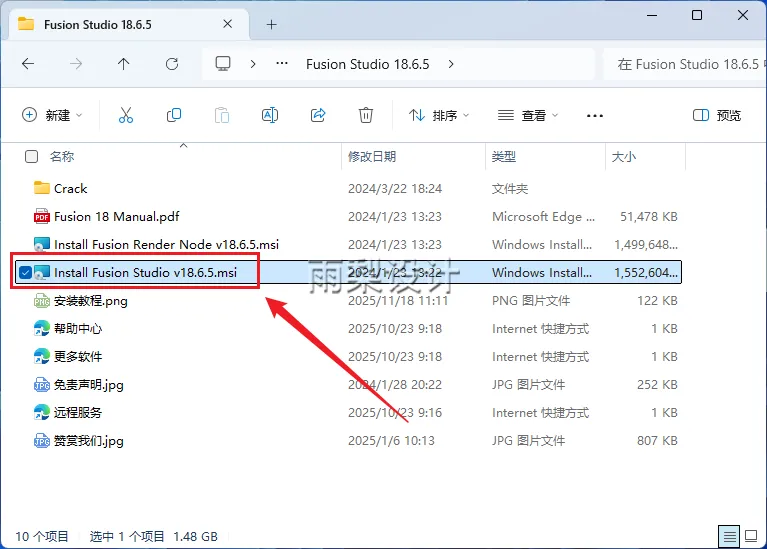Select the file name 赞赏我们.jpg

tap(89, 440)
